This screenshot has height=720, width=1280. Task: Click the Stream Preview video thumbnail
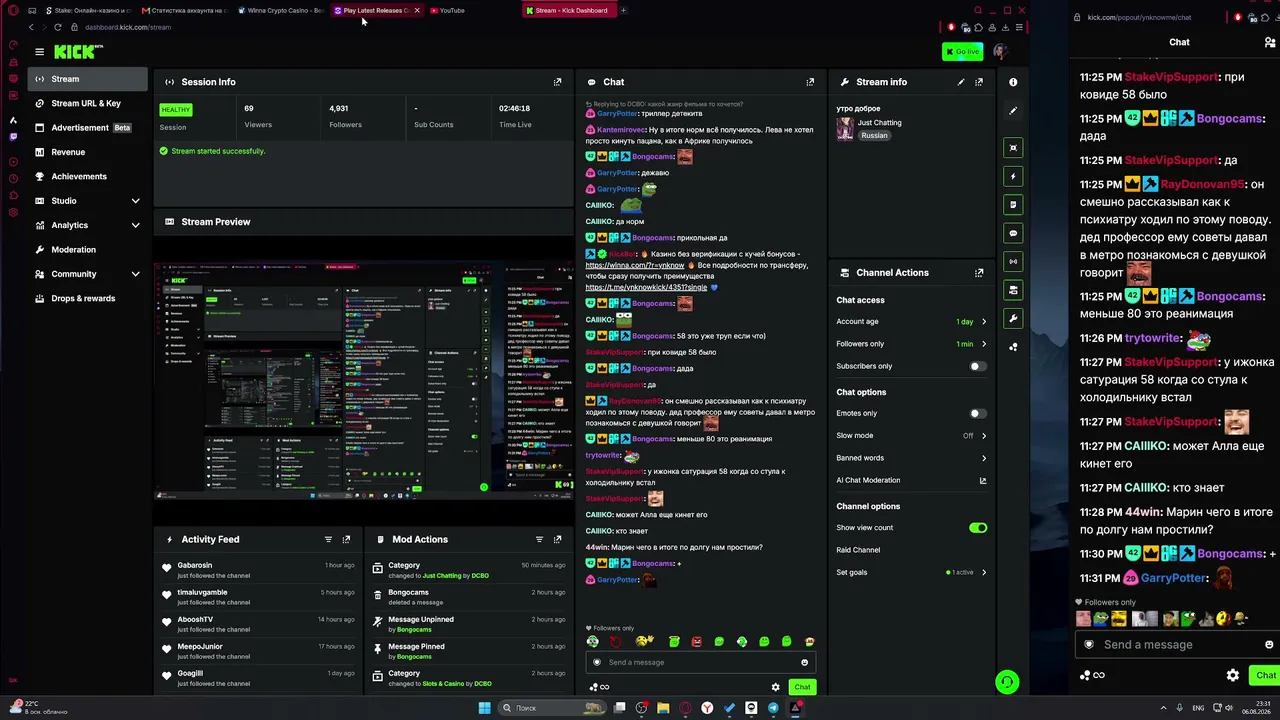coord(364,380)
